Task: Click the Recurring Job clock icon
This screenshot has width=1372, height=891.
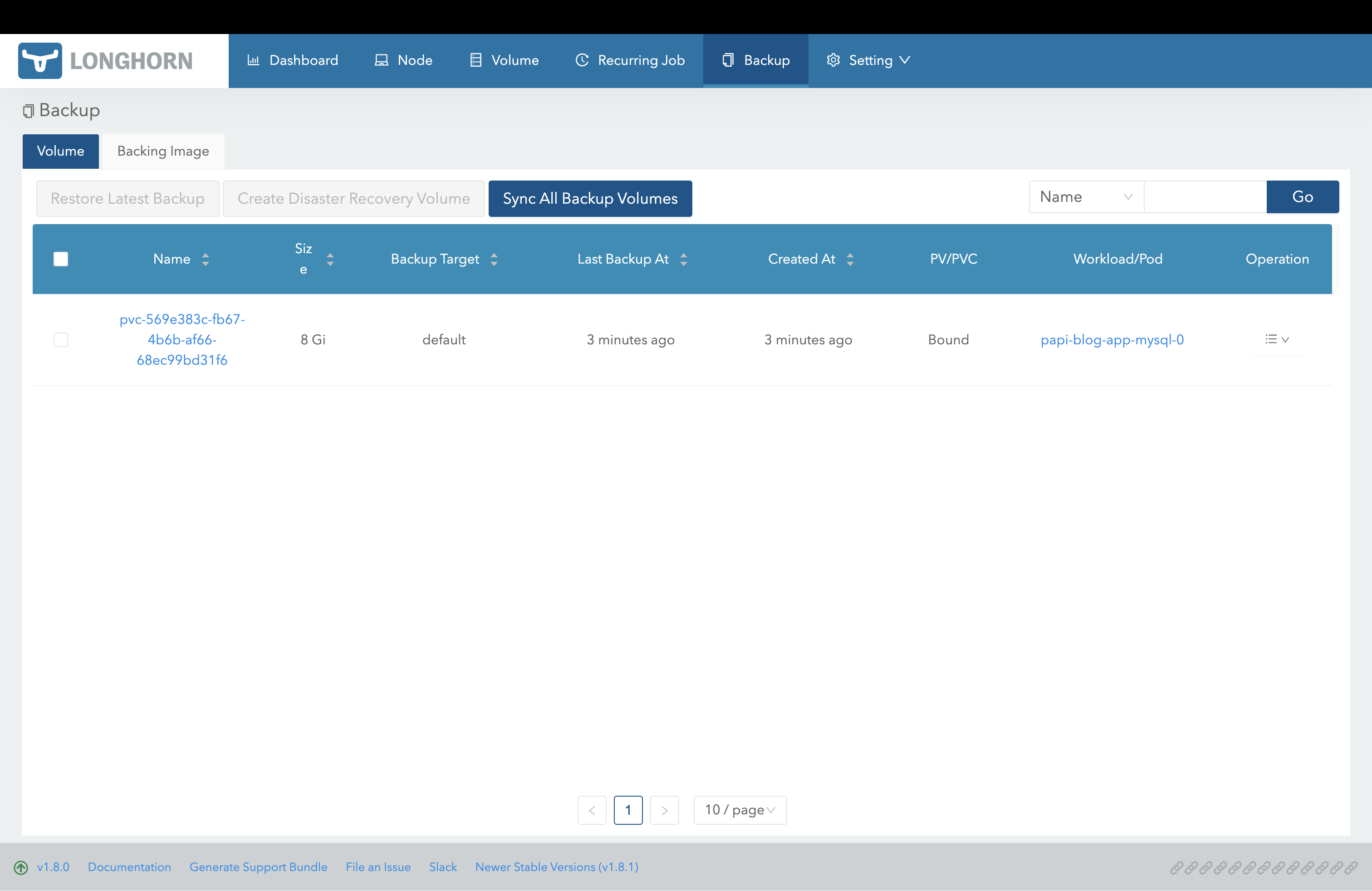Action: pyautogui.click(x=582, y=60)
